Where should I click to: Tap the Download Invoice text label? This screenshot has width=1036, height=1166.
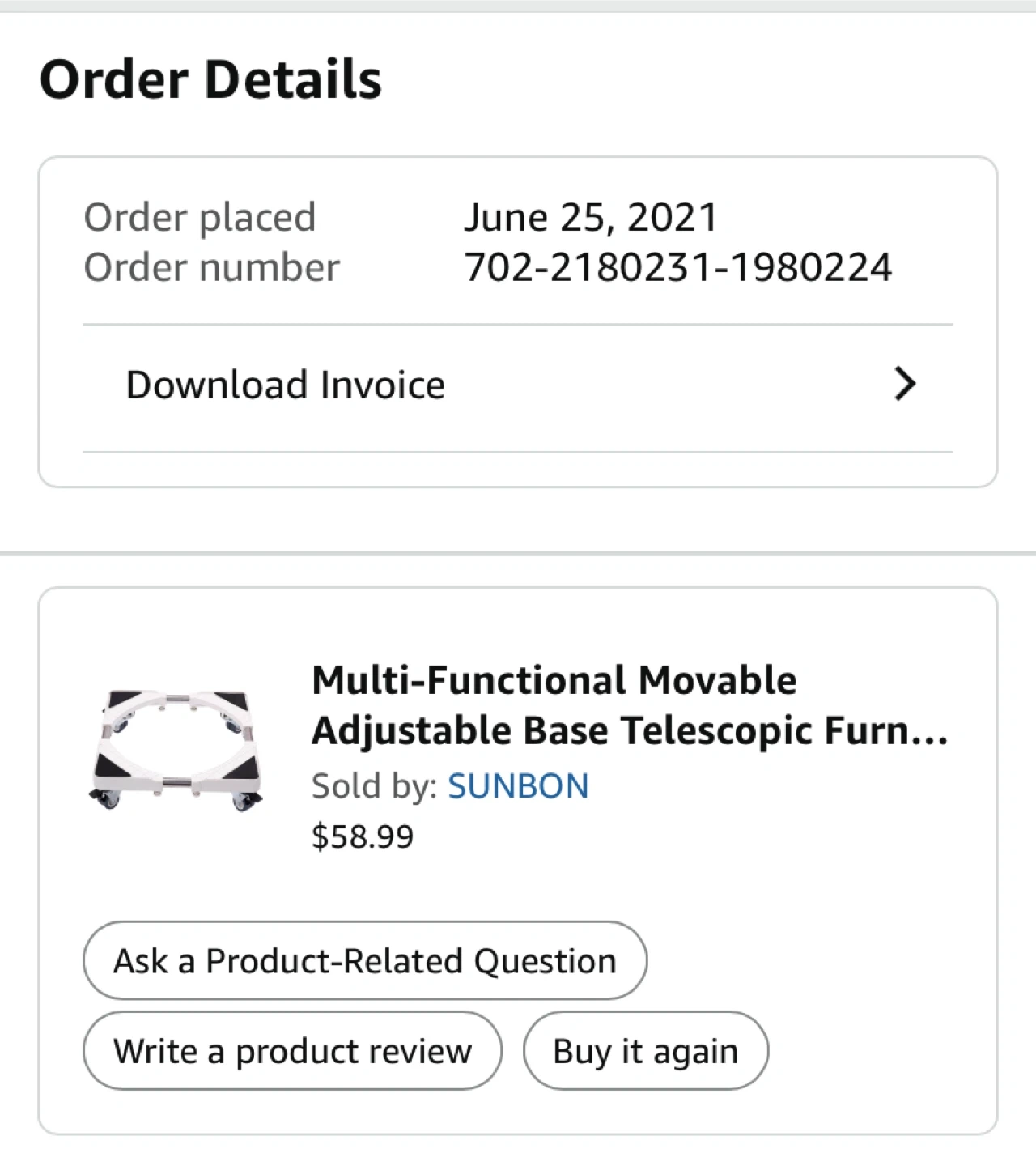click(x=285, y=385)
